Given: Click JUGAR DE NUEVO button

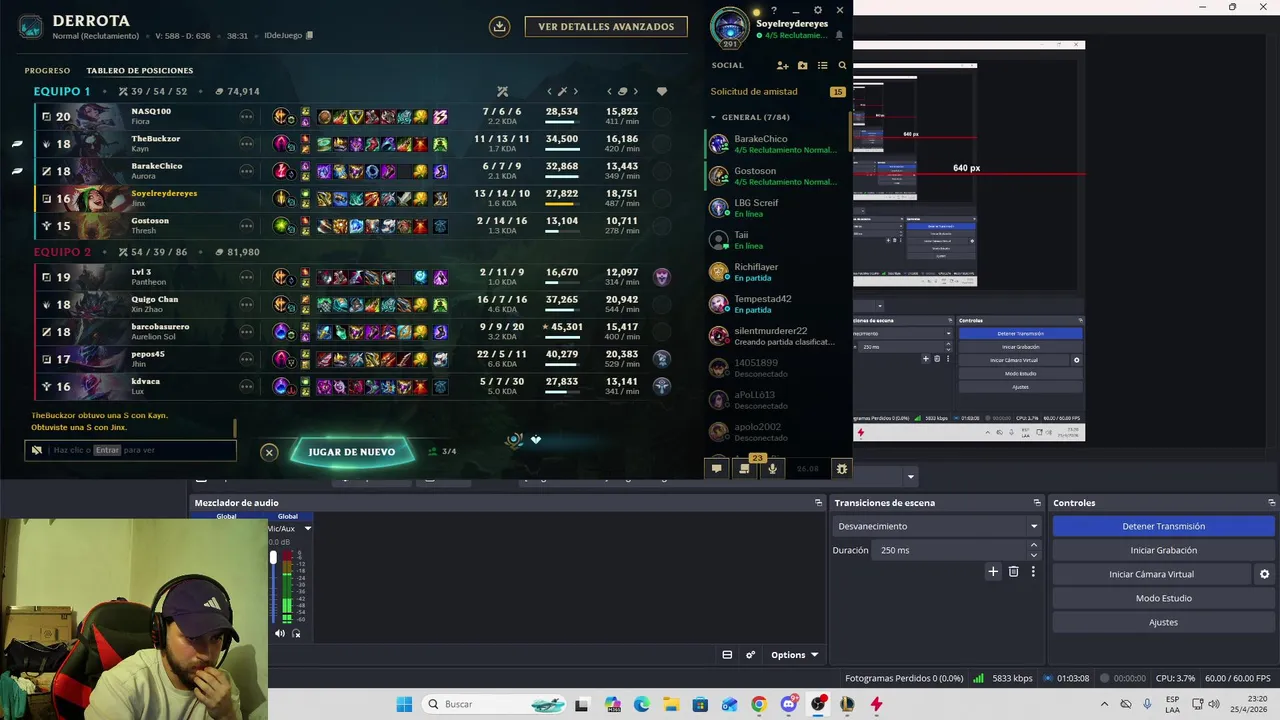Looking at the screenshot, I should 351,452.
